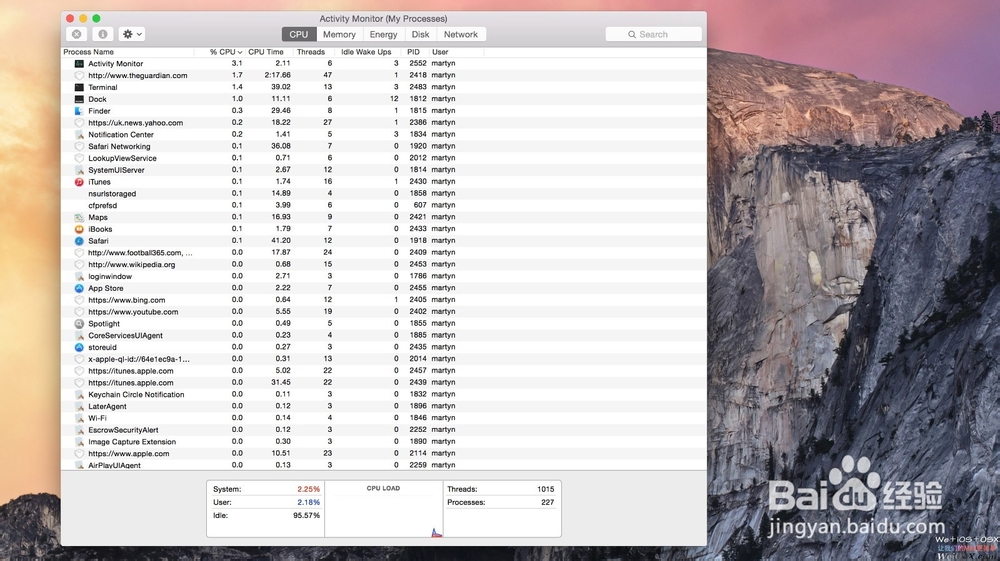Sort by User column header
This screenshot has height=561, width=1000.
pos(440,52)
